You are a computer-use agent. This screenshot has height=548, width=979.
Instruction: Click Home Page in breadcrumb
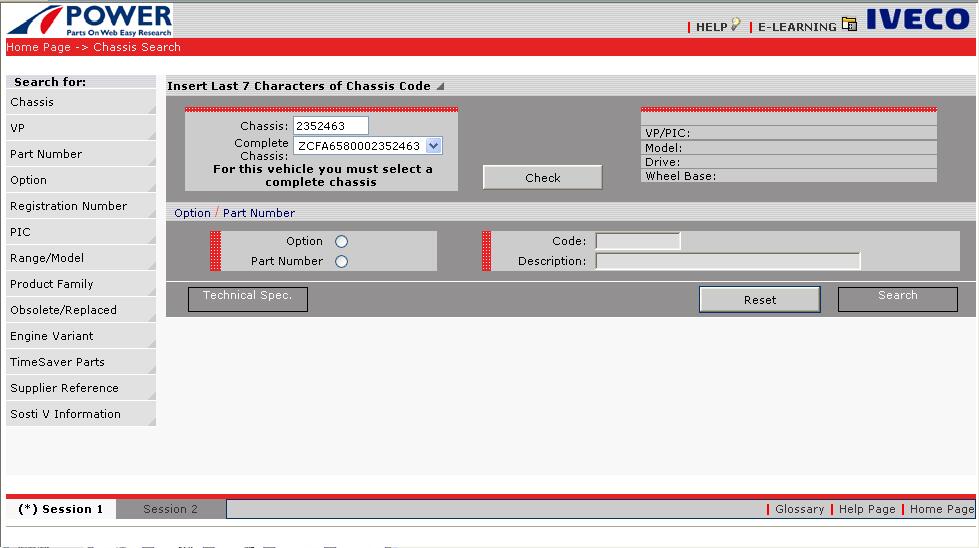tap(38, 47)
